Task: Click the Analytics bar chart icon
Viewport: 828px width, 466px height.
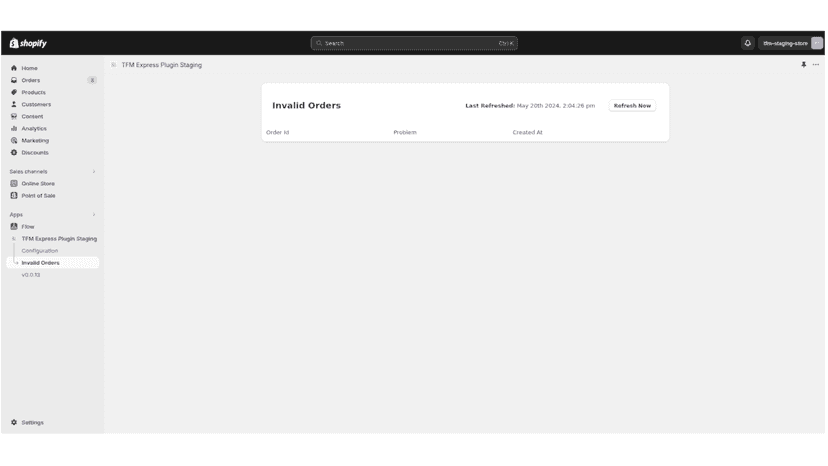Action: click(x=14, y=128)
